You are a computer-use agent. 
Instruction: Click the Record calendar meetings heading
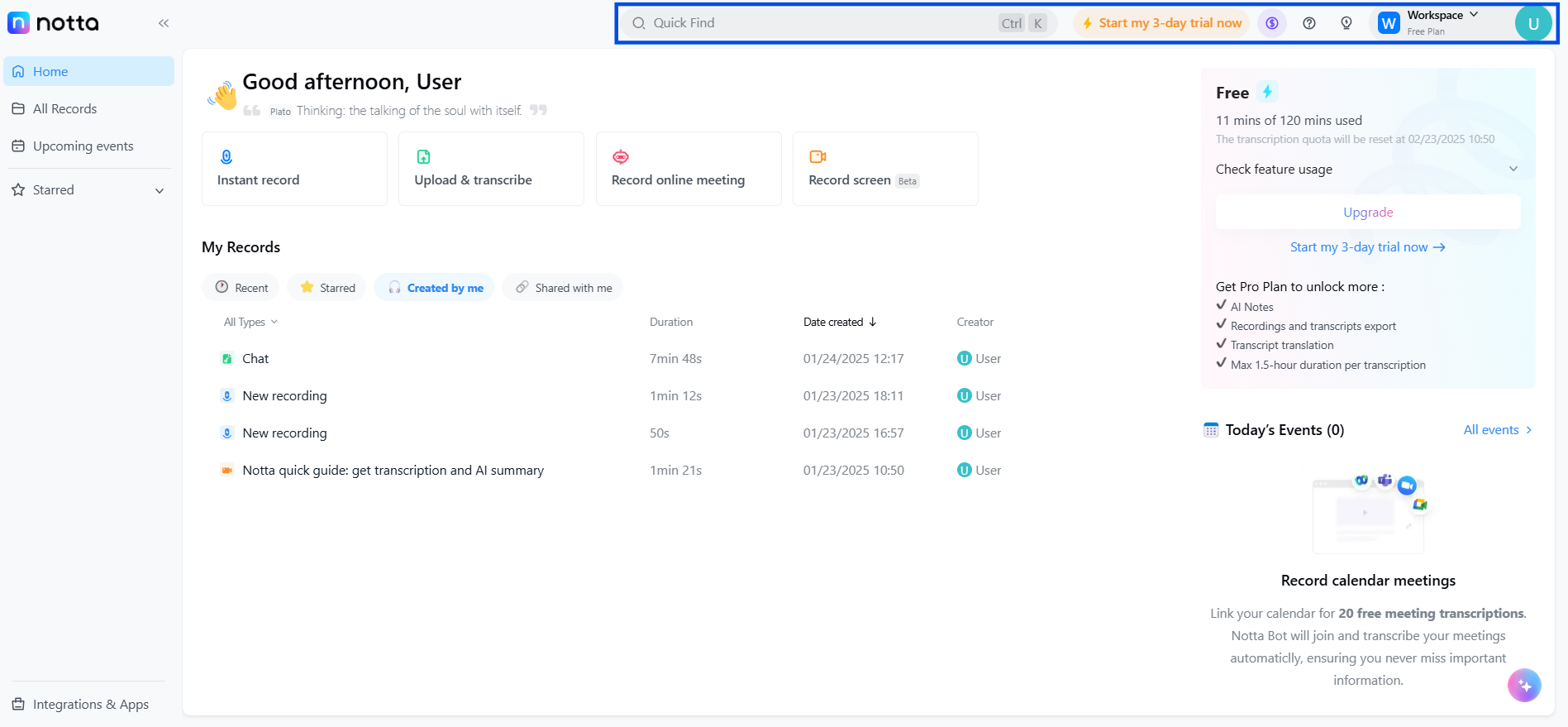[x=1368, y=580]
